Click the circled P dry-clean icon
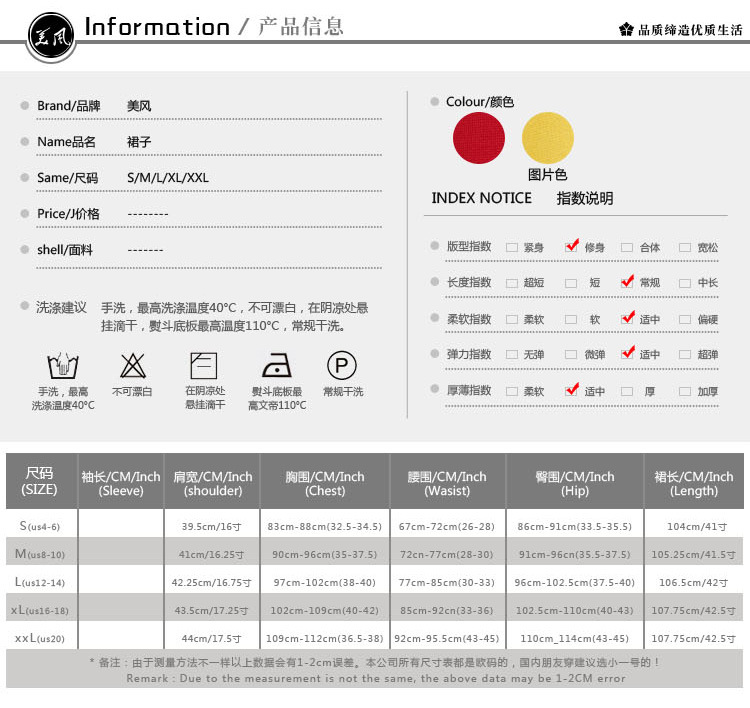Image resolution: width=750 pixels, height=708 pixels. (x=342, y=365)
